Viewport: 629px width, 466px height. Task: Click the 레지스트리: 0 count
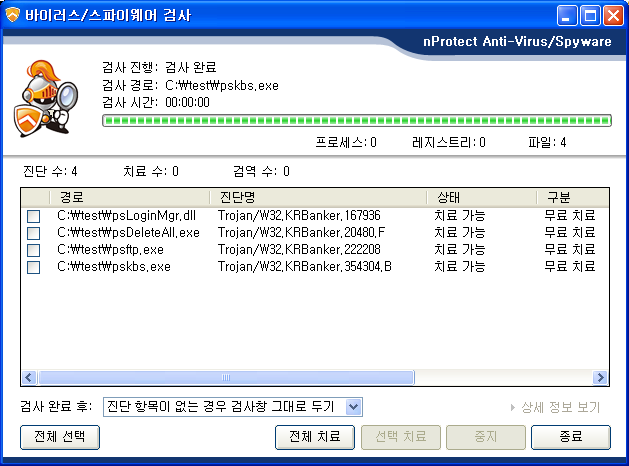click(x=449, y=142)
